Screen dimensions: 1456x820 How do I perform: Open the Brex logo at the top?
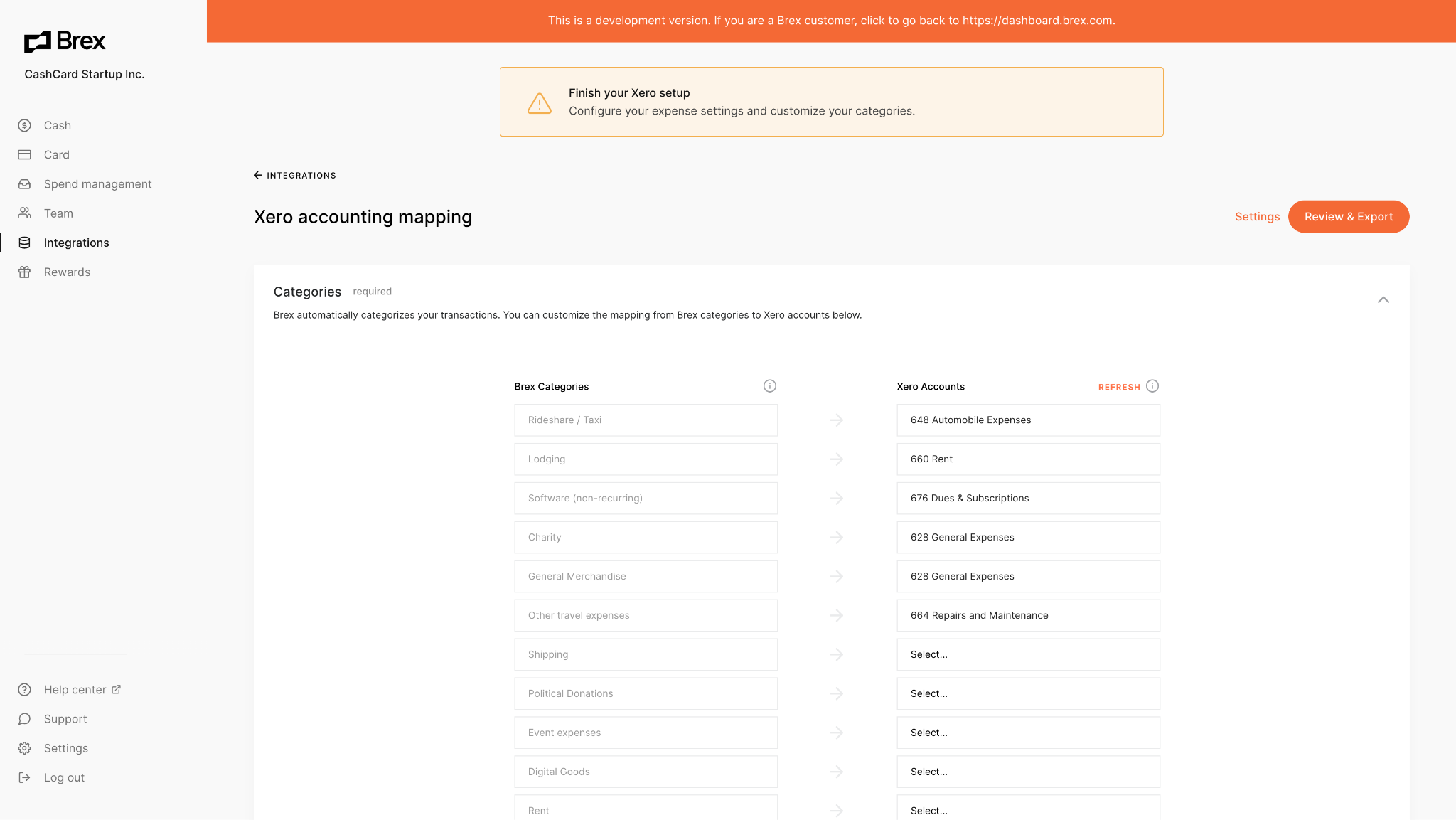pos(65,41)
